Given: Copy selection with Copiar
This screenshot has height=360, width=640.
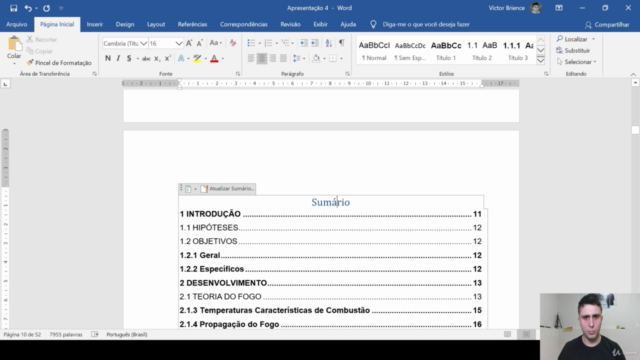Looking at the screenshot, I should click(40, 51).
